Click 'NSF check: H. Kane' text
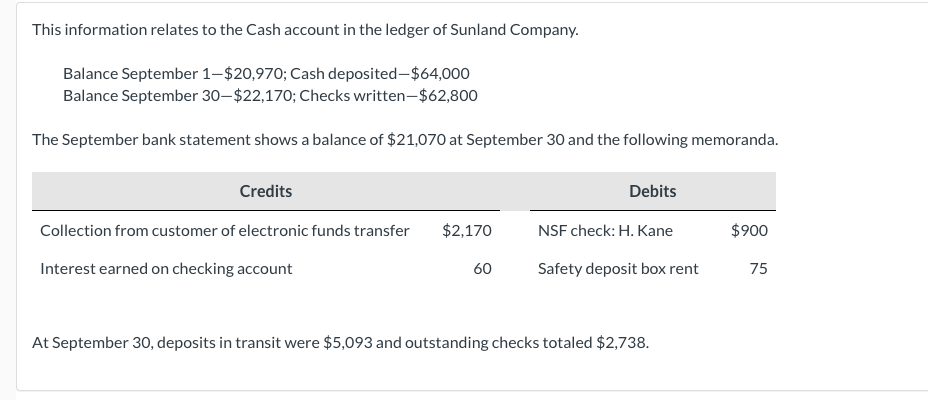 point(605,231)
